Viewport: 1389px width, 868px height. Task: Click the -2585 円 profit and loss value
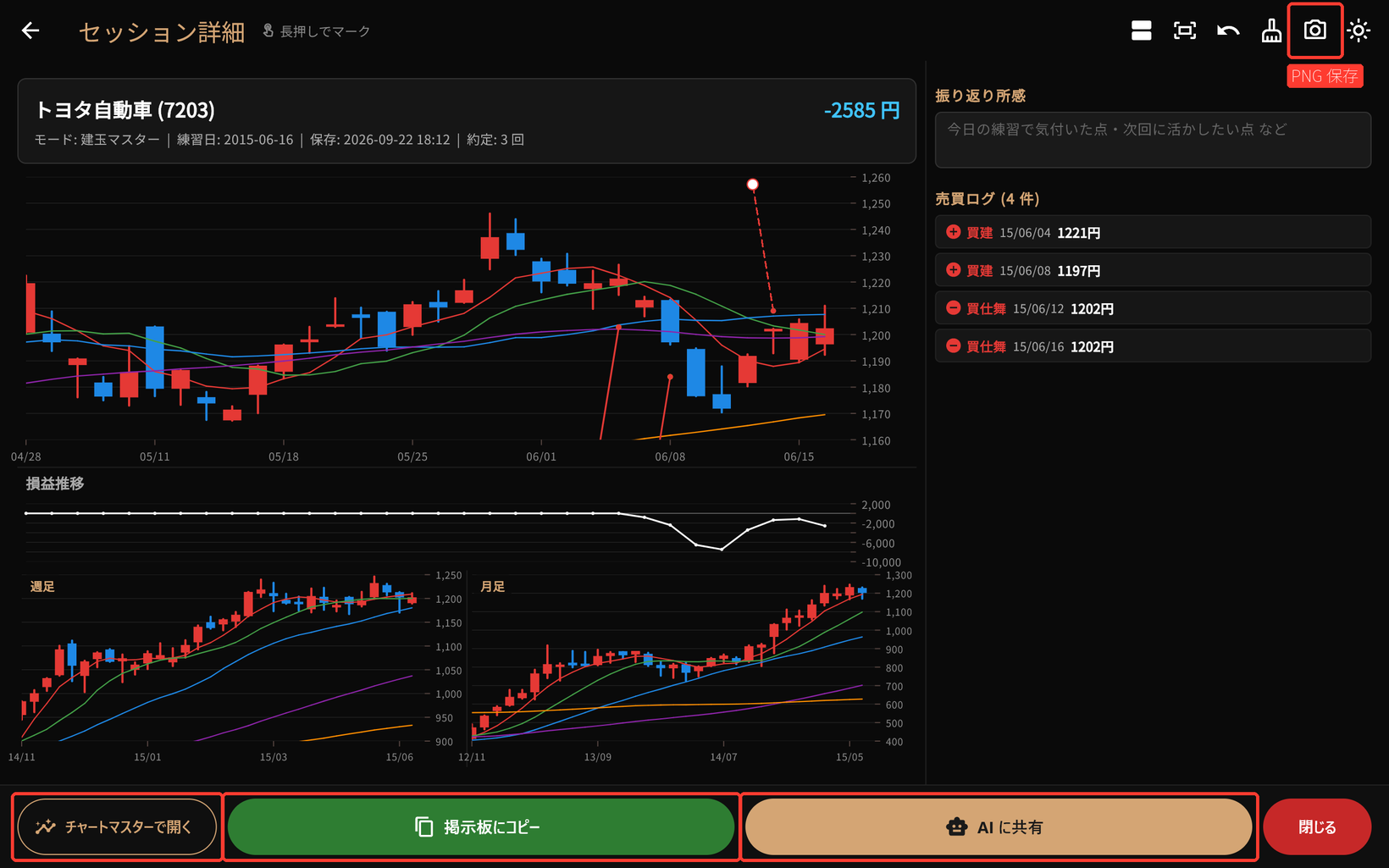pyautogui.click(x=862, y=110)
